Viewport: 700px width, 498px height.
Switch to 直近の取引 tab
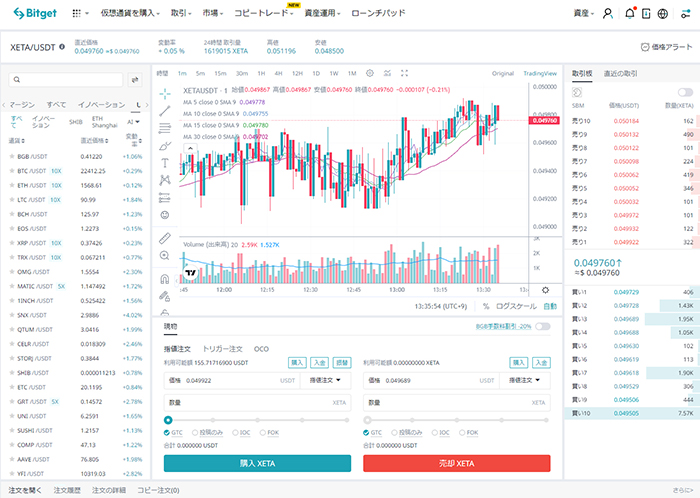[621, 74]
